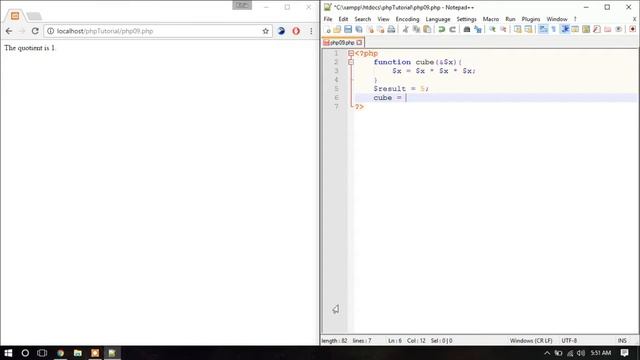Open the Windows Start menu

[x=8, y=353]
